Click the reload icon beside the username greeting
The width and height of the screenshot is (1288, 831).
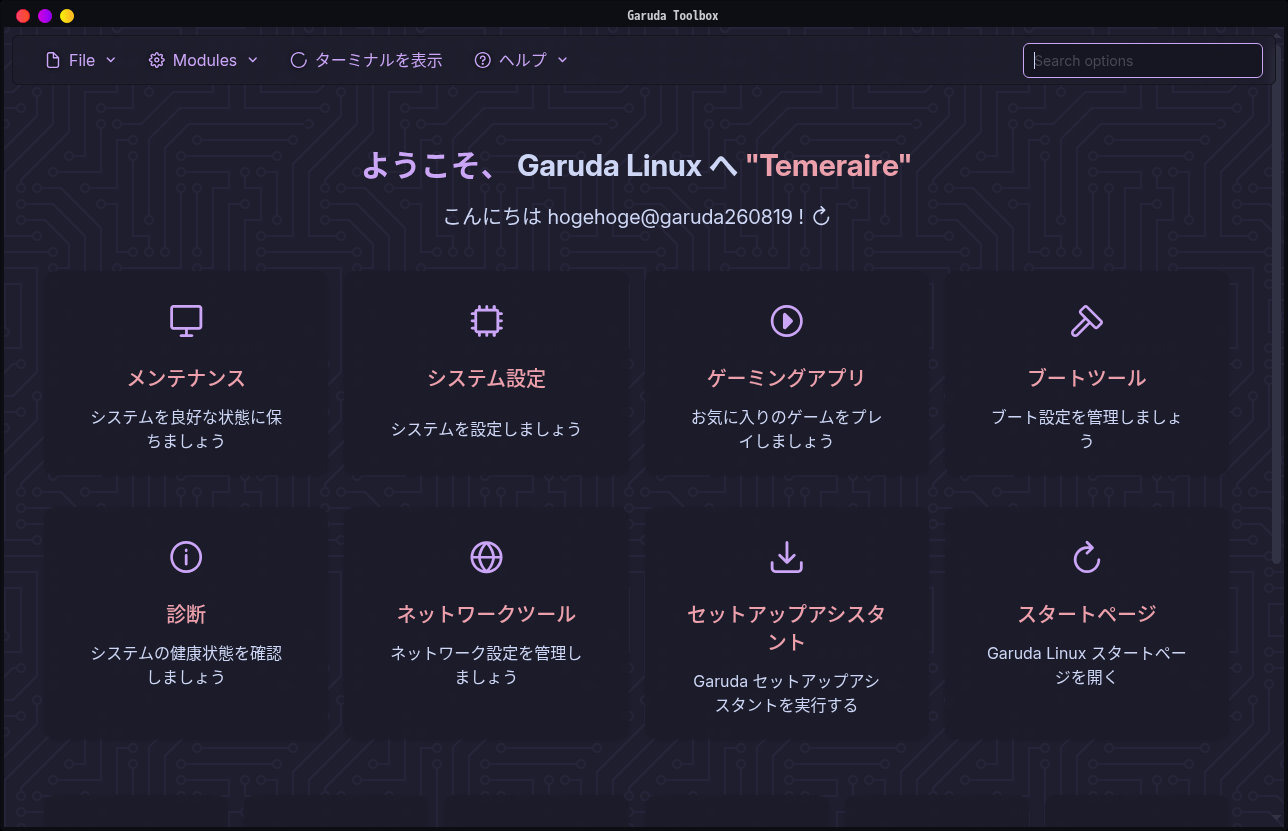pos(822,216)
